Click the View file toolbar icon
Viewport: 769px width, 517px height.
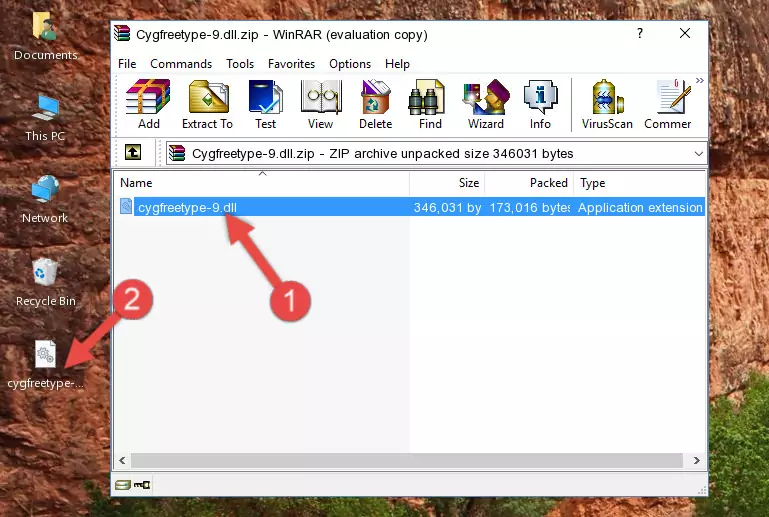click(x=321, y=104)
